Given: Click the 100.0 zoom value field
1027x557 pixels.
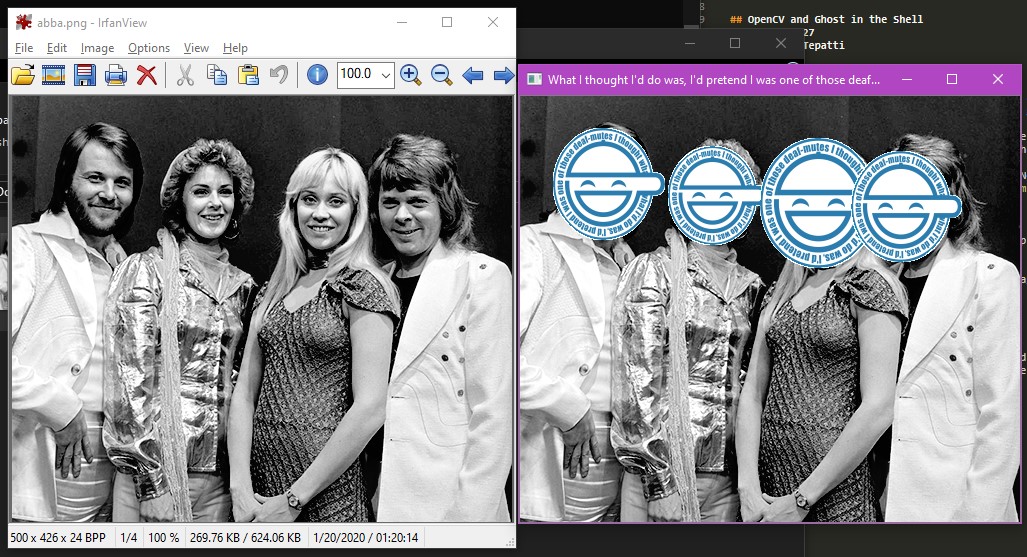Looking at the screenshot, I should 358,74.
